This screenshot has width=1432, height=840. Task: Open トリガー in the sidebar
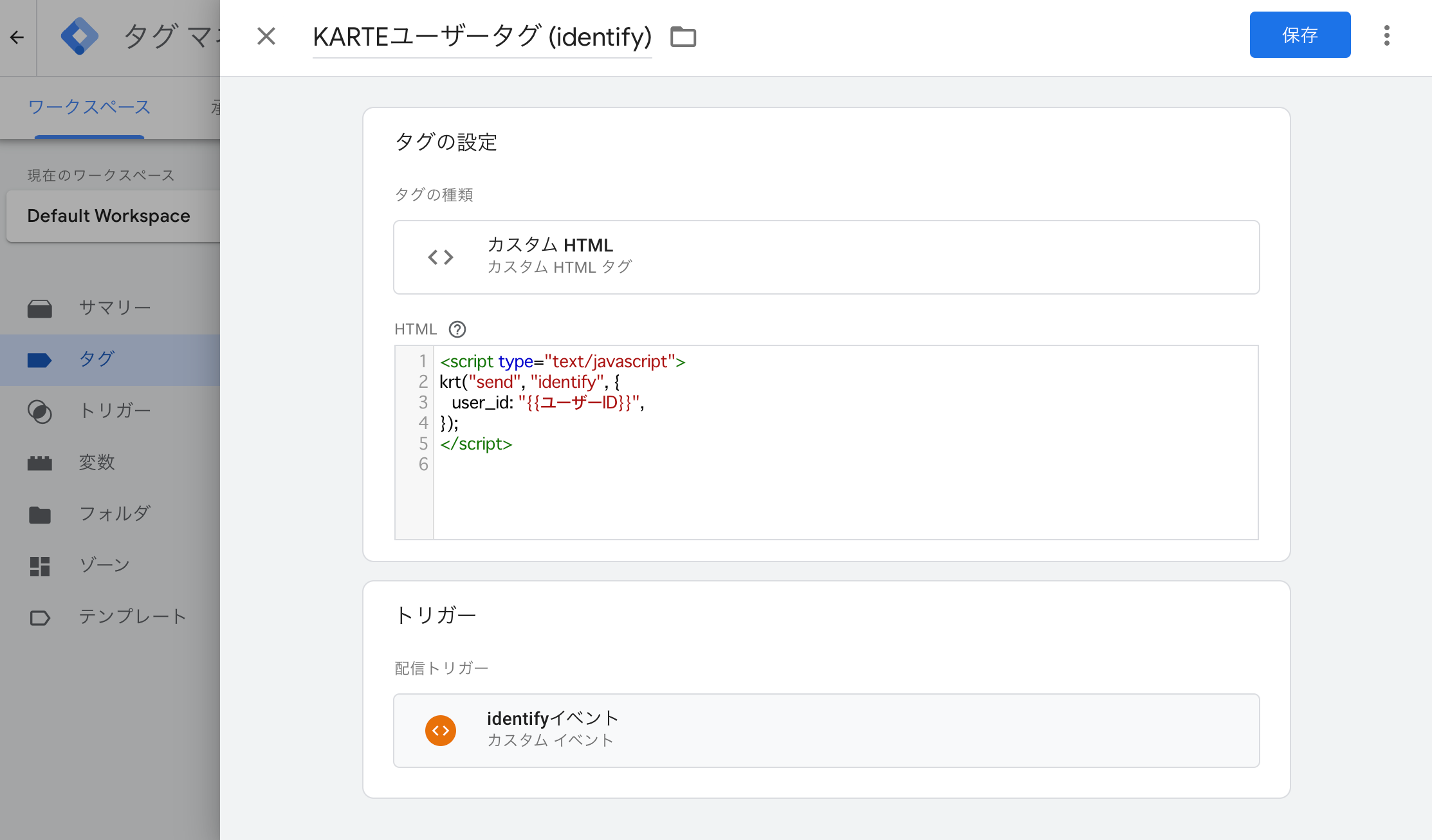[x=110, y=411]
